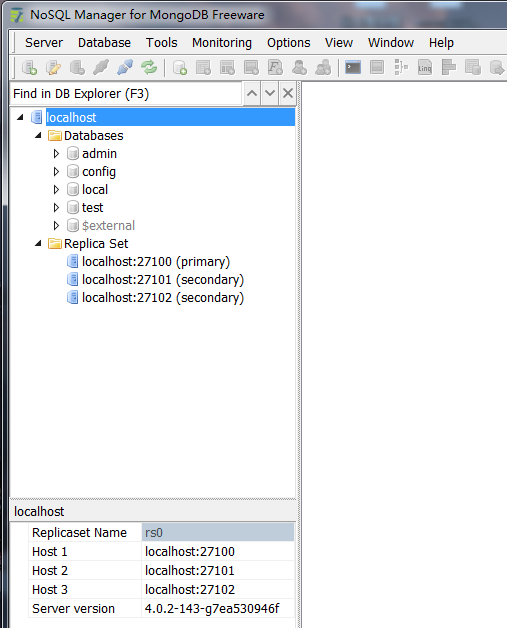The height and width of the screenshot is (628, 507).
Task: Click the tree structure toolbar icon
Action: coord(401,67)
